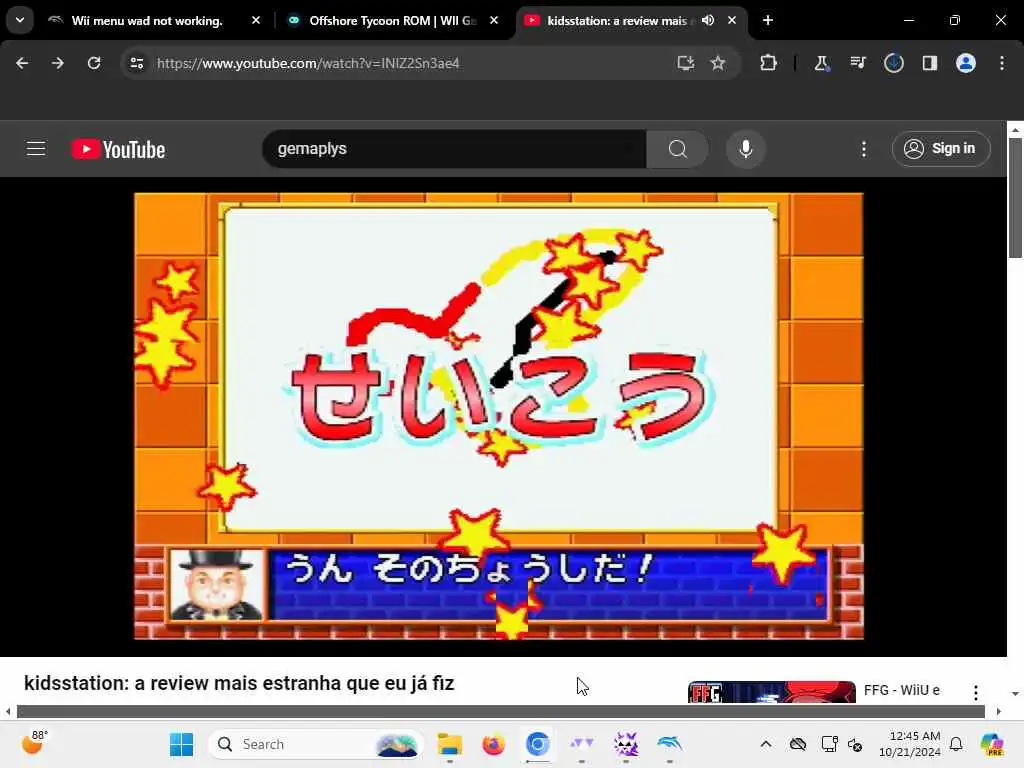This screenshot has height=768, width=1024.
Task: Open the Extensions puzzle icon
Action: click(x=768, y=63)
